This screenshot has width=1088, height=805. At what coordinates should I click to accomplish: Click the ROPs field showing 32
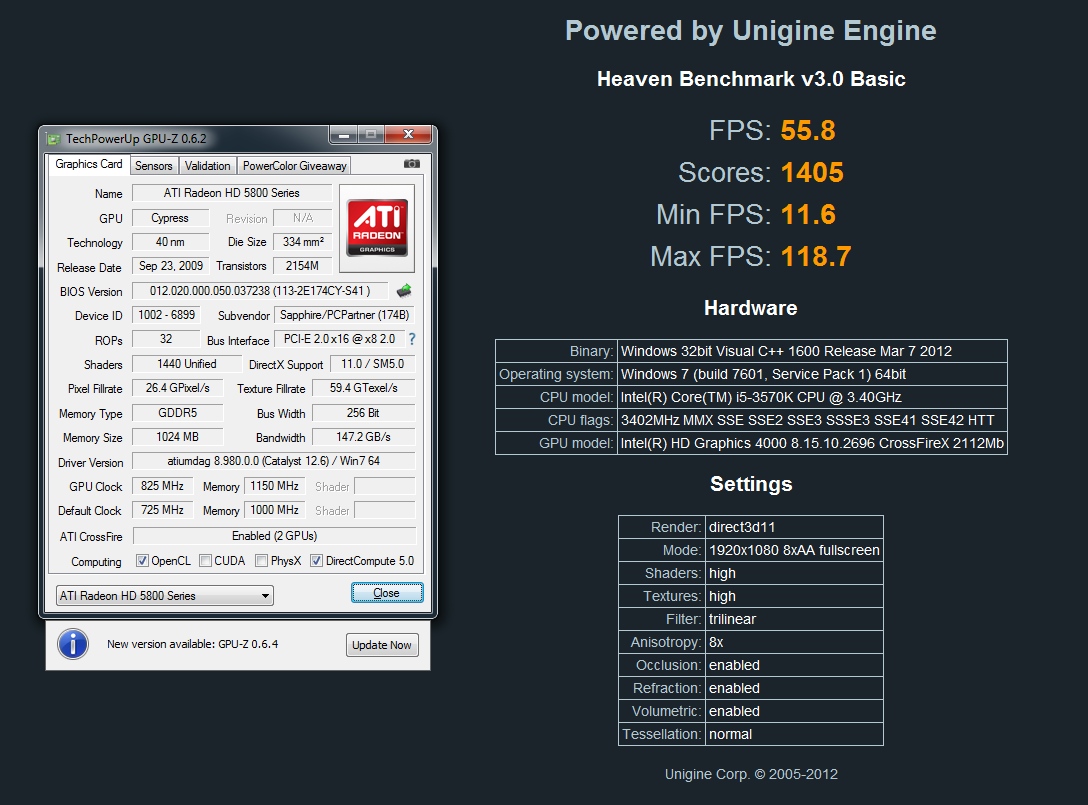pyautogui.click(x=166, y=339)
